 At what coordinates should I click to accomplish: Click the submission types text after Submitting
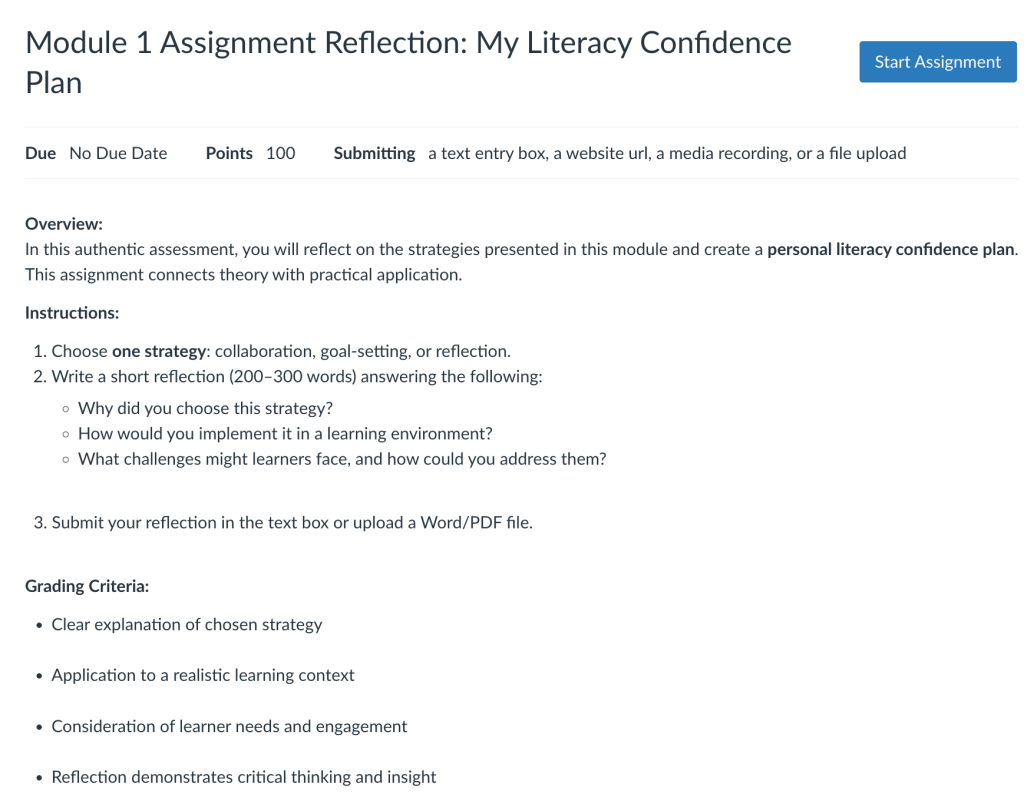(667, 153)
